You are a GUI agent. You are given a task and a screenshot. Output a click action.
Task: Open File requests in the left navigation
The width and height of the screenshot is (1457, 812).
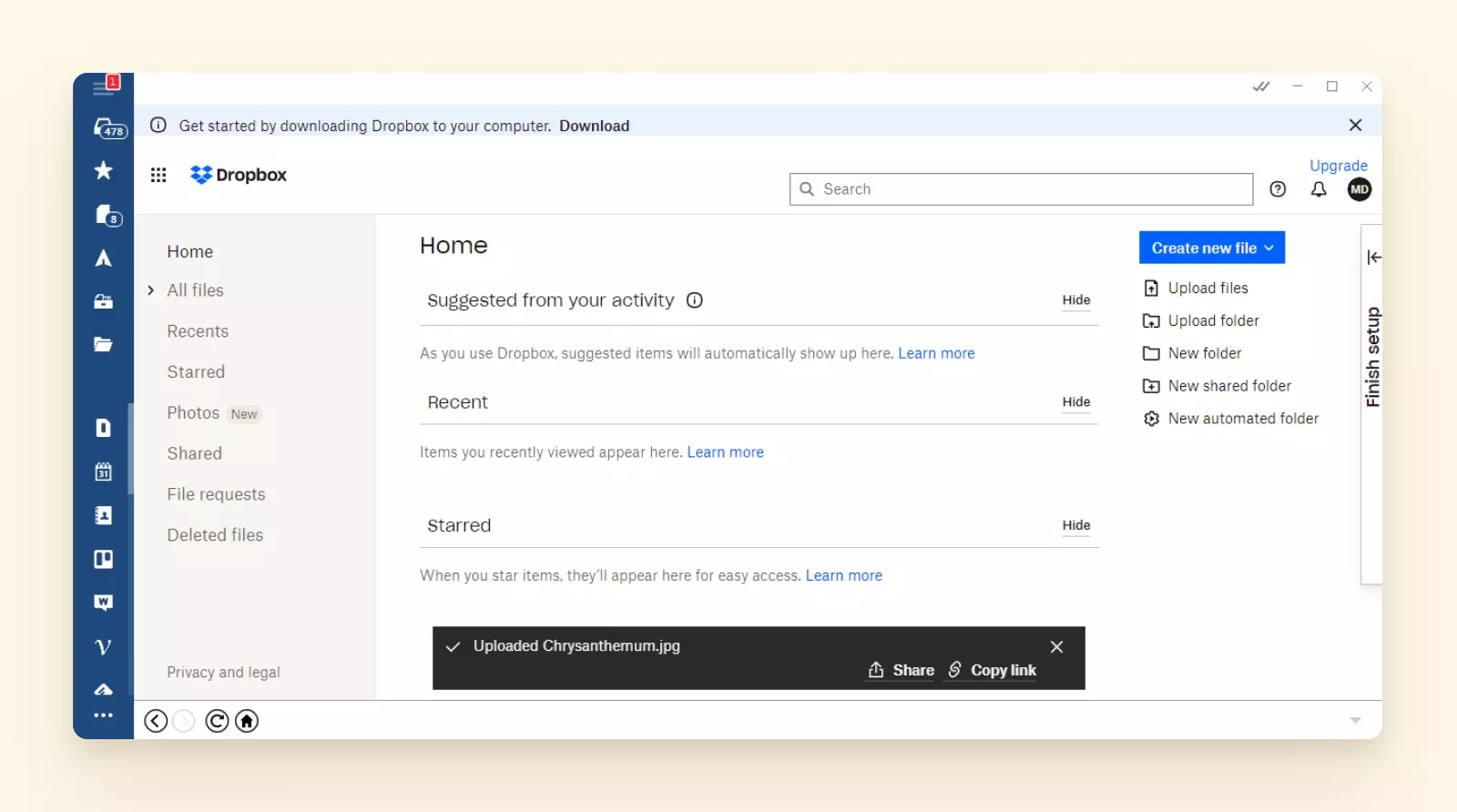(x=216, y=494)
